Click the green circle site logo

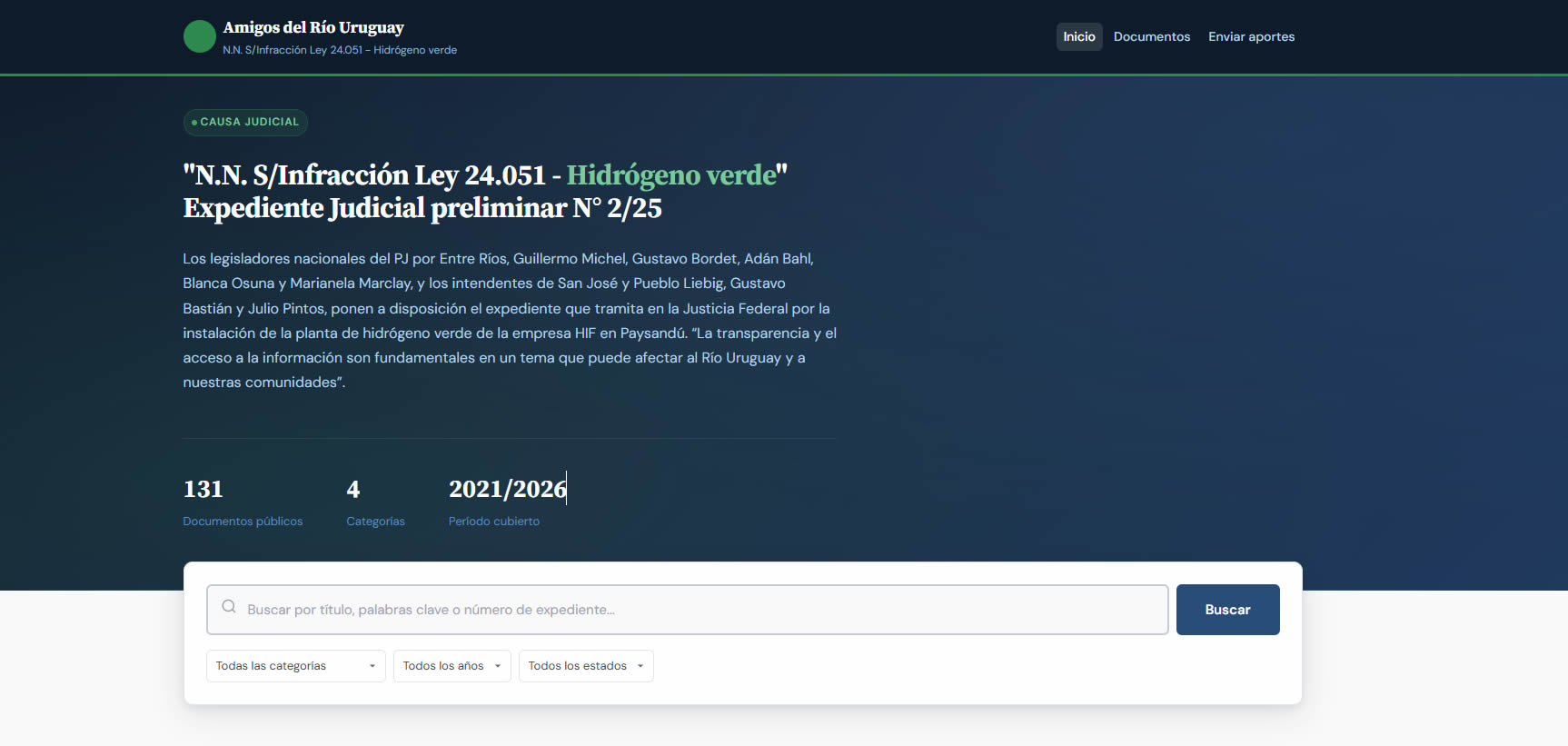pos(199,36)
